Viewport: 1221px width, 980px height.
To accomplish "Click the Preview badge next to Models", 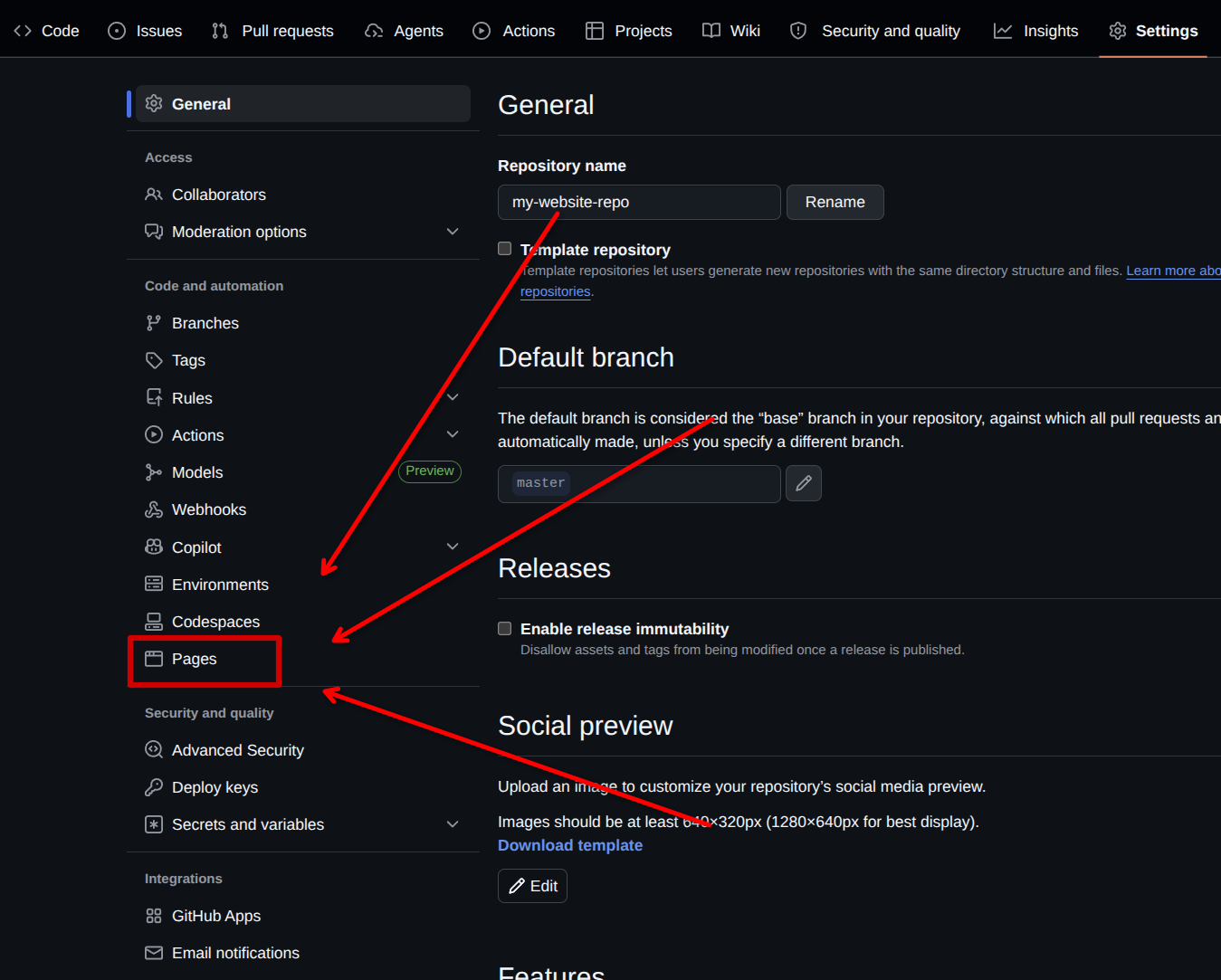I will (x=430, y=471).
